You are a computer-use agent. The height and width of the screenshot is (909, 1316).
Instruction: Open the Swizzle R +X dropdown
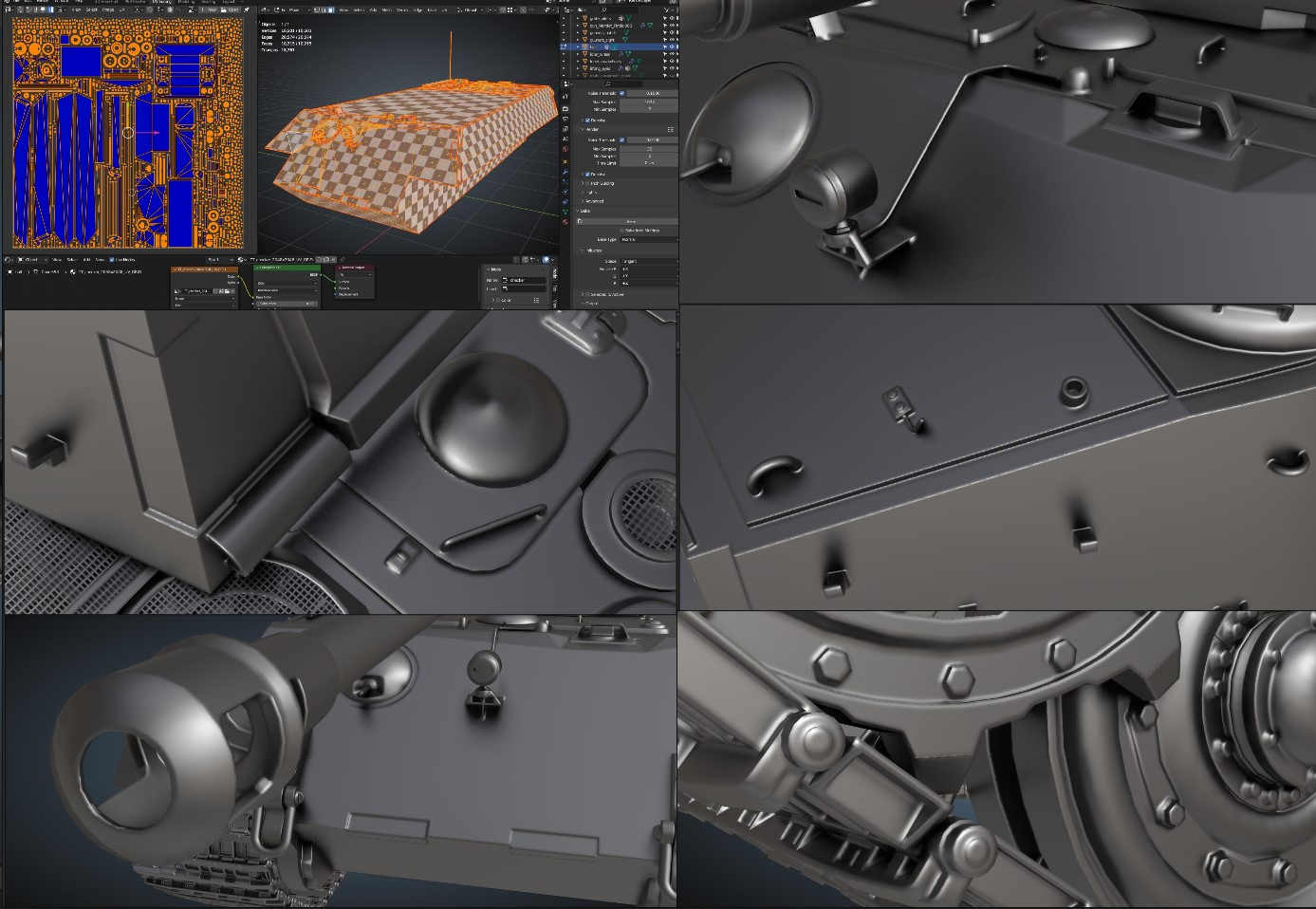pyautogui.click(x=650, y=269)
